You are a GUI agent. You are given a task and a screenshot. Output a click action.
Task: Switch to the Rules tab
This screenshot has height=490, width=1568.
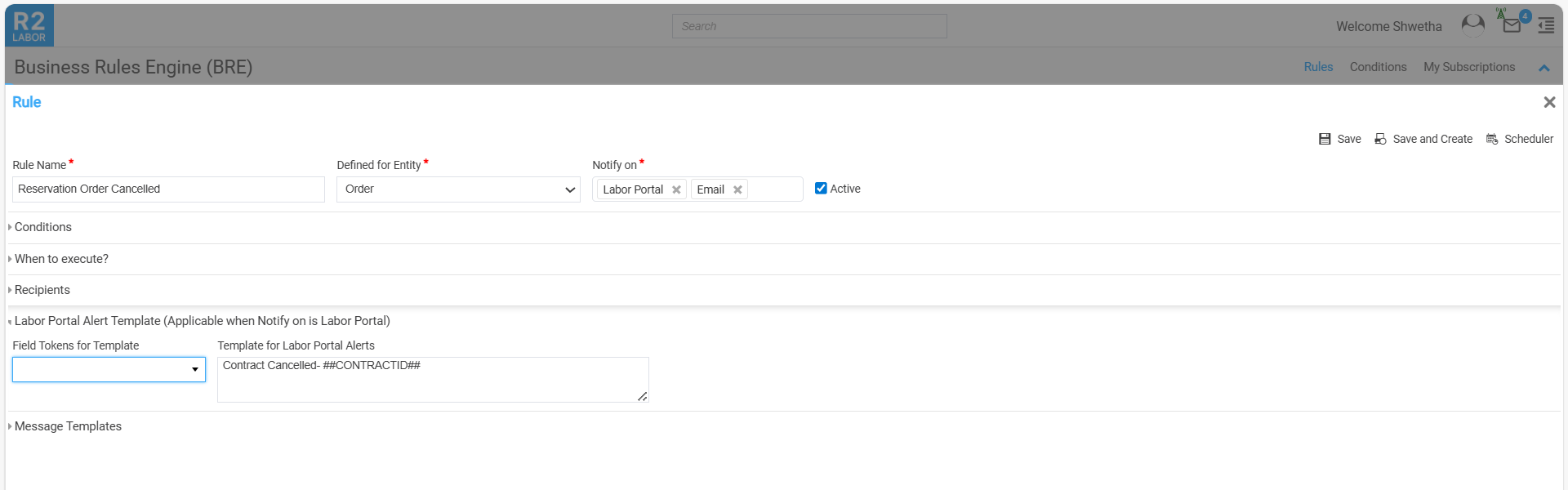(x=1318, y=67)
